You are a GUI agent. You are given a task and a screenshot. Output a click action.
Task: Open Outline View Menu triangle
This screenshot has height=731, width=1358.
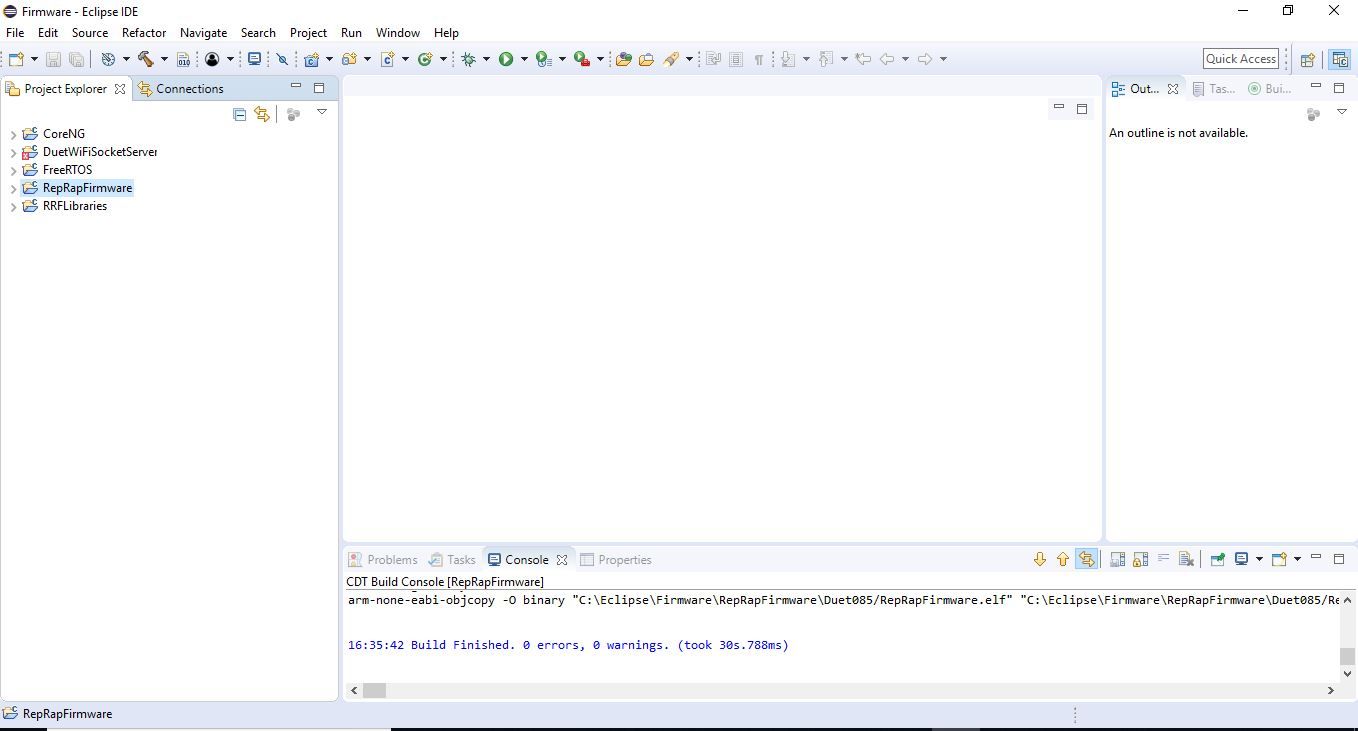pos(1342,112)
